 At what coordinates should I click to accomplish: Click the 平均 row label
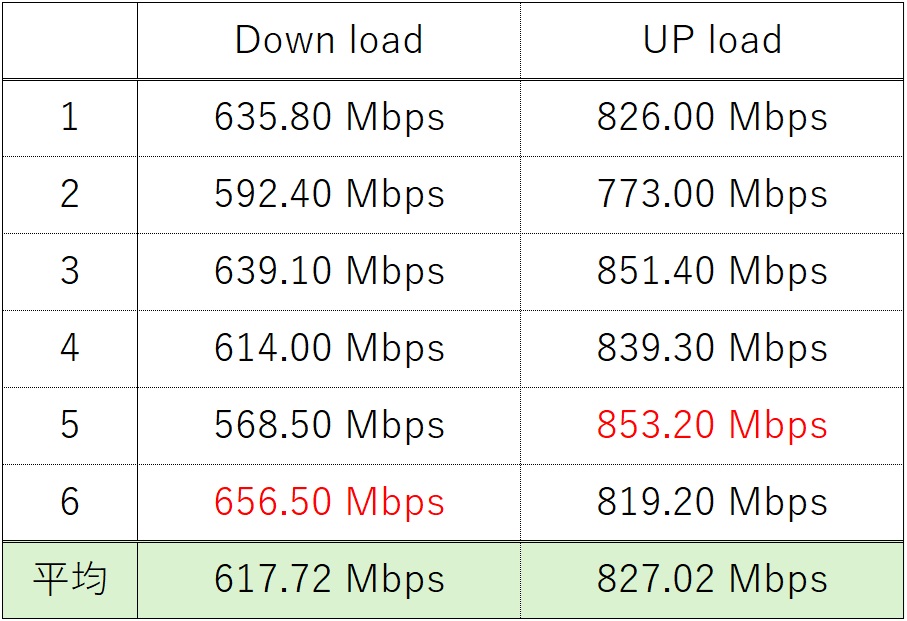coord(69,580)
